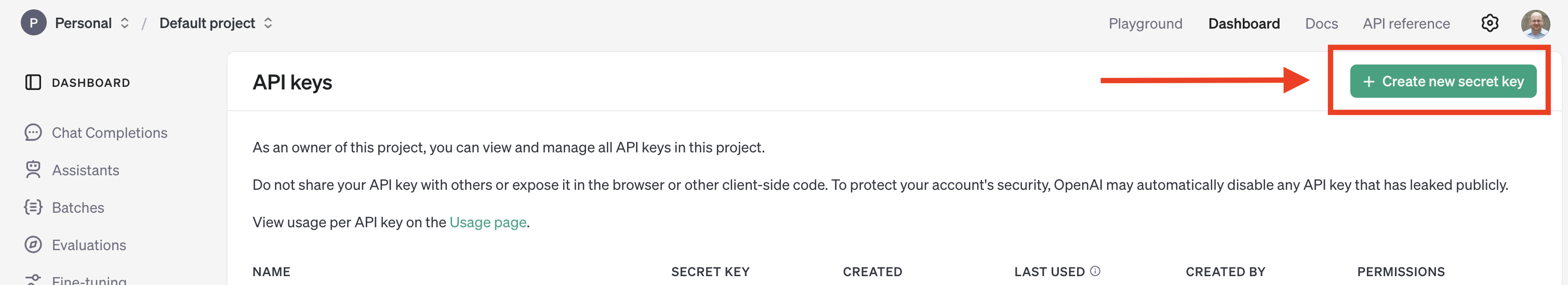The image size is (1568, 285).
Task: Follow the Usage page link
Action: coord(487,222)
